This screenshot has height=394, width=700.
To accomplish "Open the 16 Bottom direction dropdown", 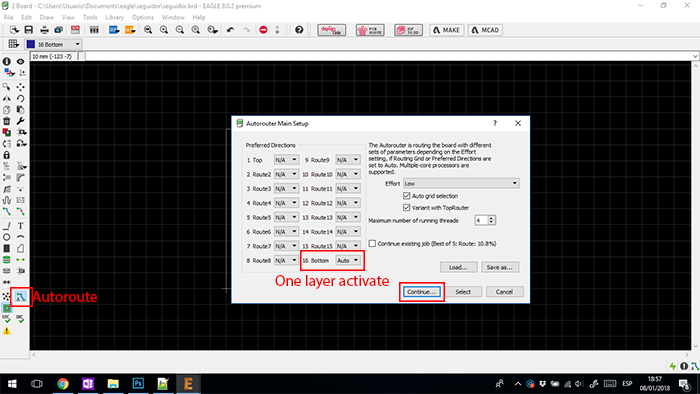I will [348, 260].
